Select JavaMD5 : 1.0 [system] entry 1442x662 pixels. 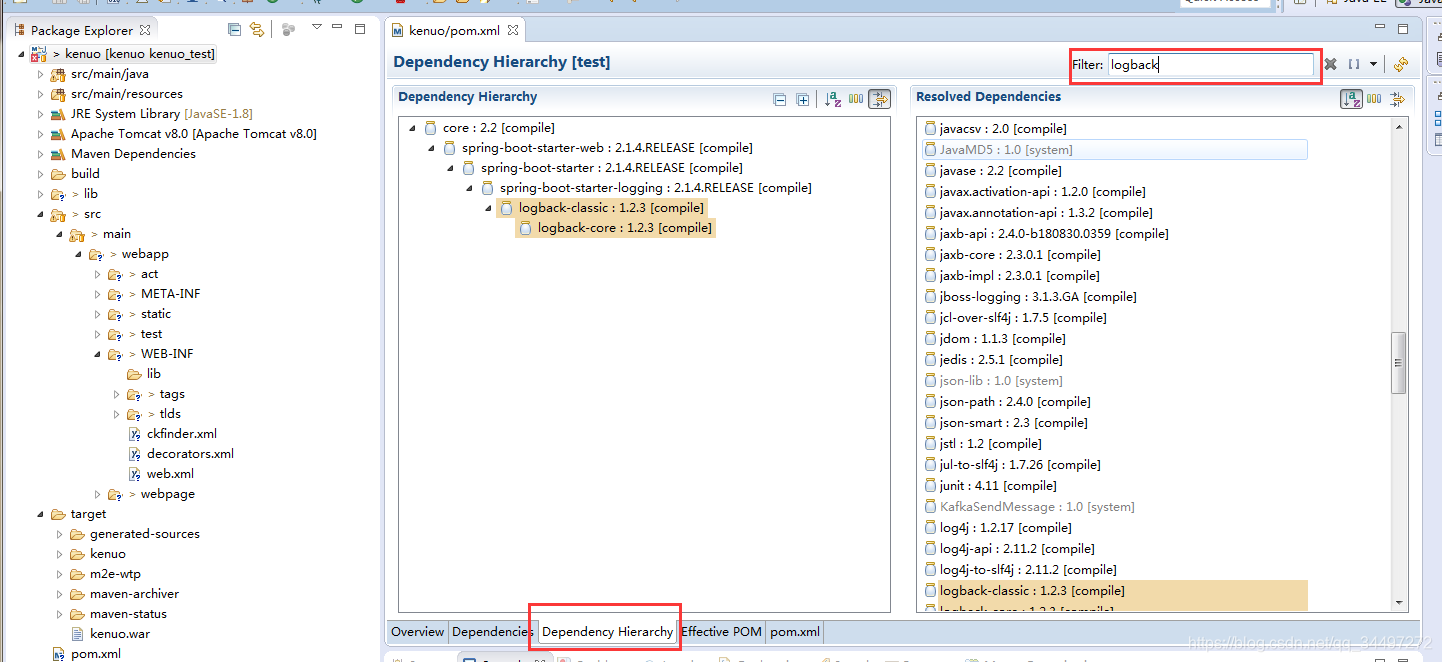tap(1115, 150)
